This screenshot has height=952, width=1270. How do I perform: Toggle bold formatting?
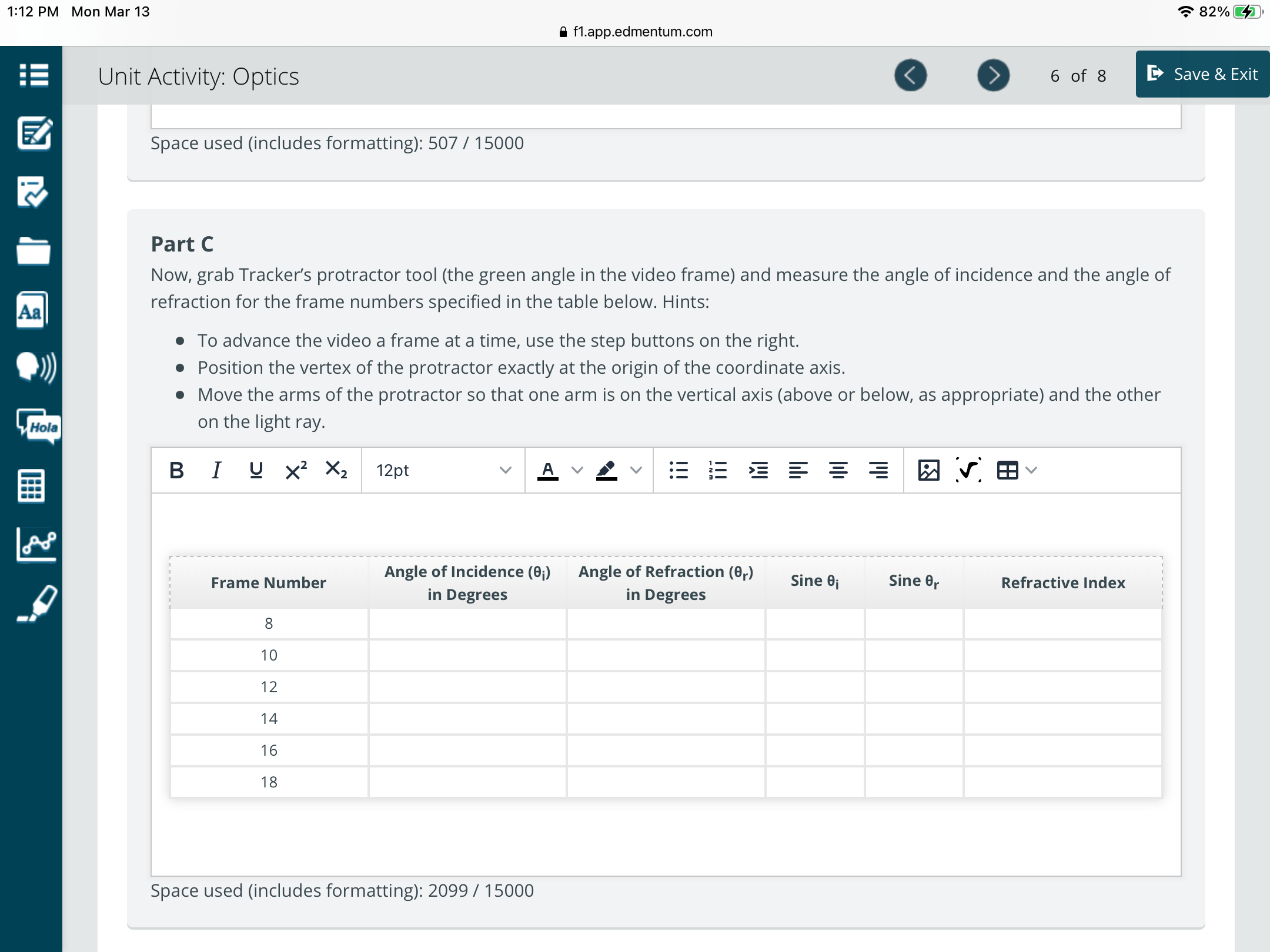coord(176,470)
